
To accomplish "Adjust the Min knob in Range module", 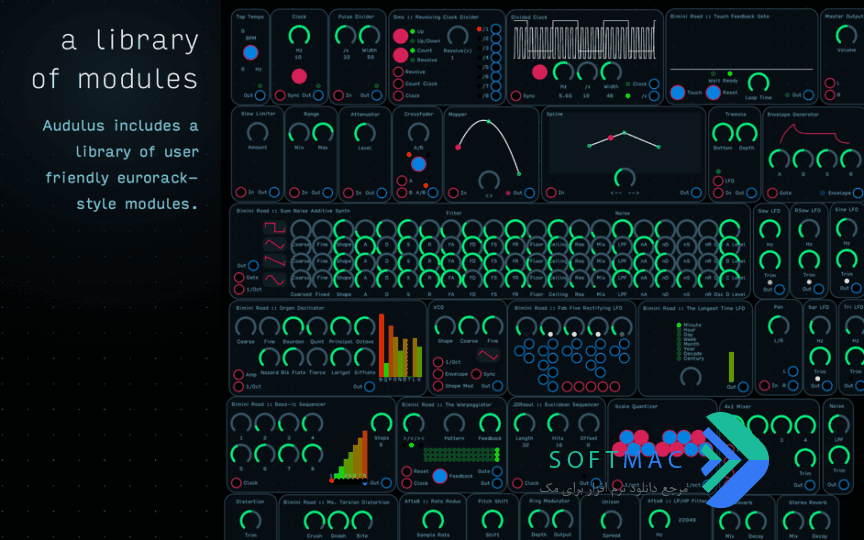I will tap(299, 133).
